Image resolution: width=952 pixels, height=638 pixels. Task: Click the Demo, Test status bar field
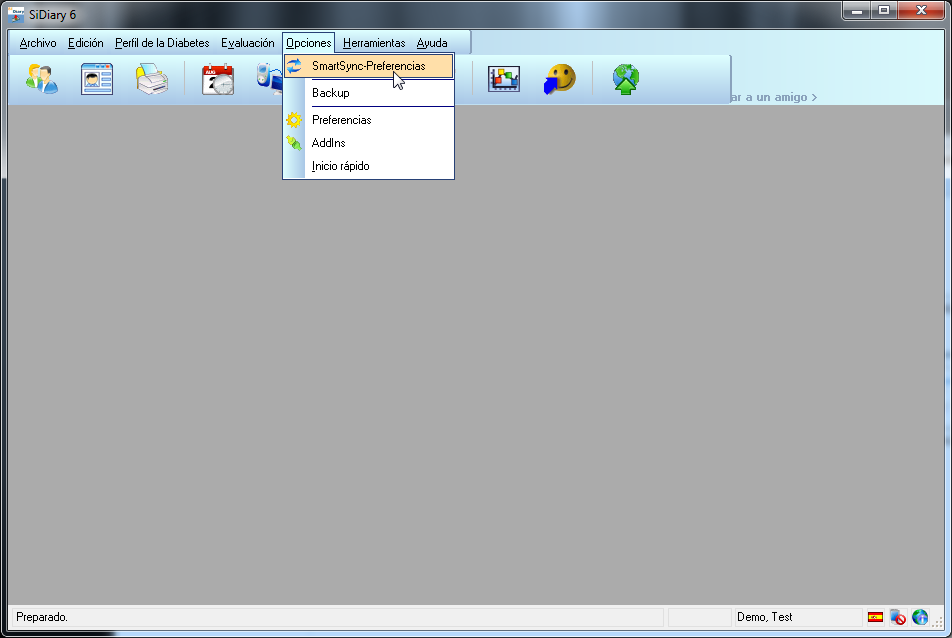tap(765, 617)
